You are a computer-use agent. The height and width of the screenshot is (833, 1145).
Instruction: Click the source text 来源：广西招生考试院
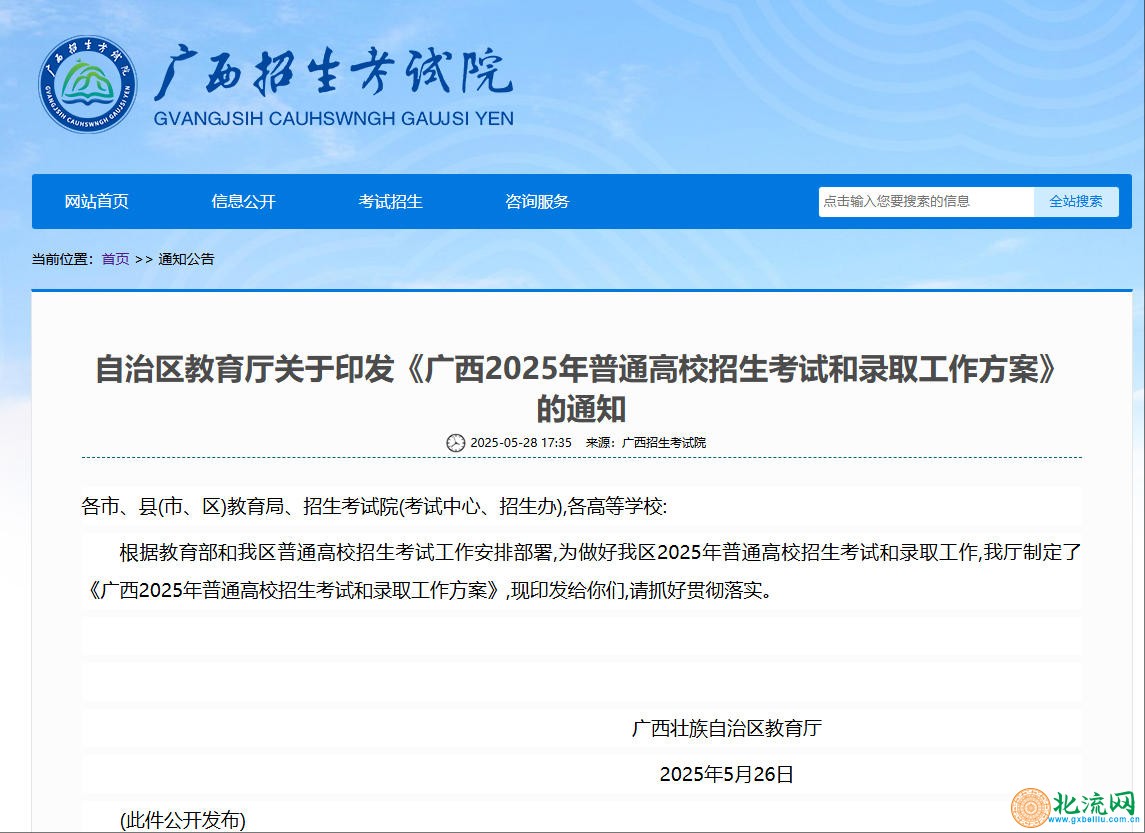[646, 443]
